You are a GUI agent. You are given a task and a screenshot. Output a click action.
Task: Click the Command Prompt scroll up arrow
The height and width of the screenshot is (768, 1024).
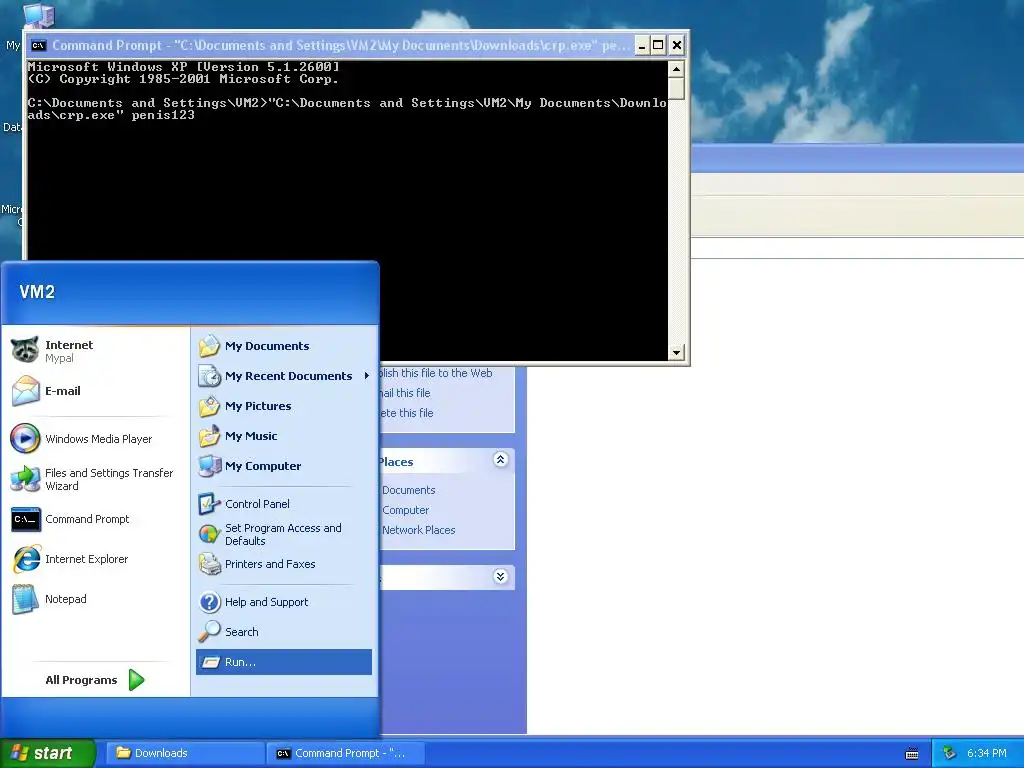676,69
